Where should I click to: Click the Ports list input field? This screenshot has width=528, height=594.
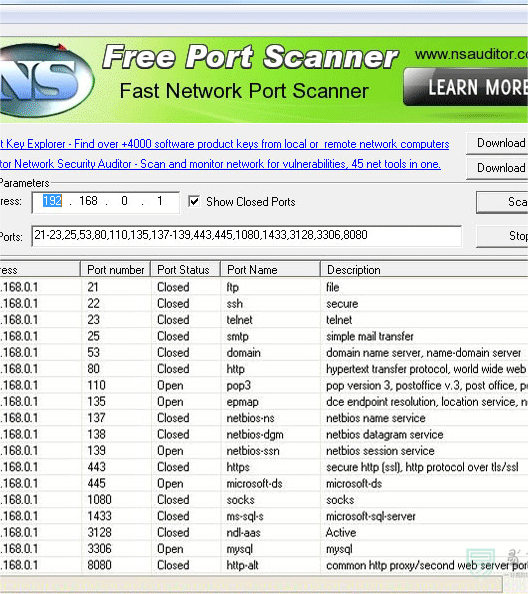point(247,236)
